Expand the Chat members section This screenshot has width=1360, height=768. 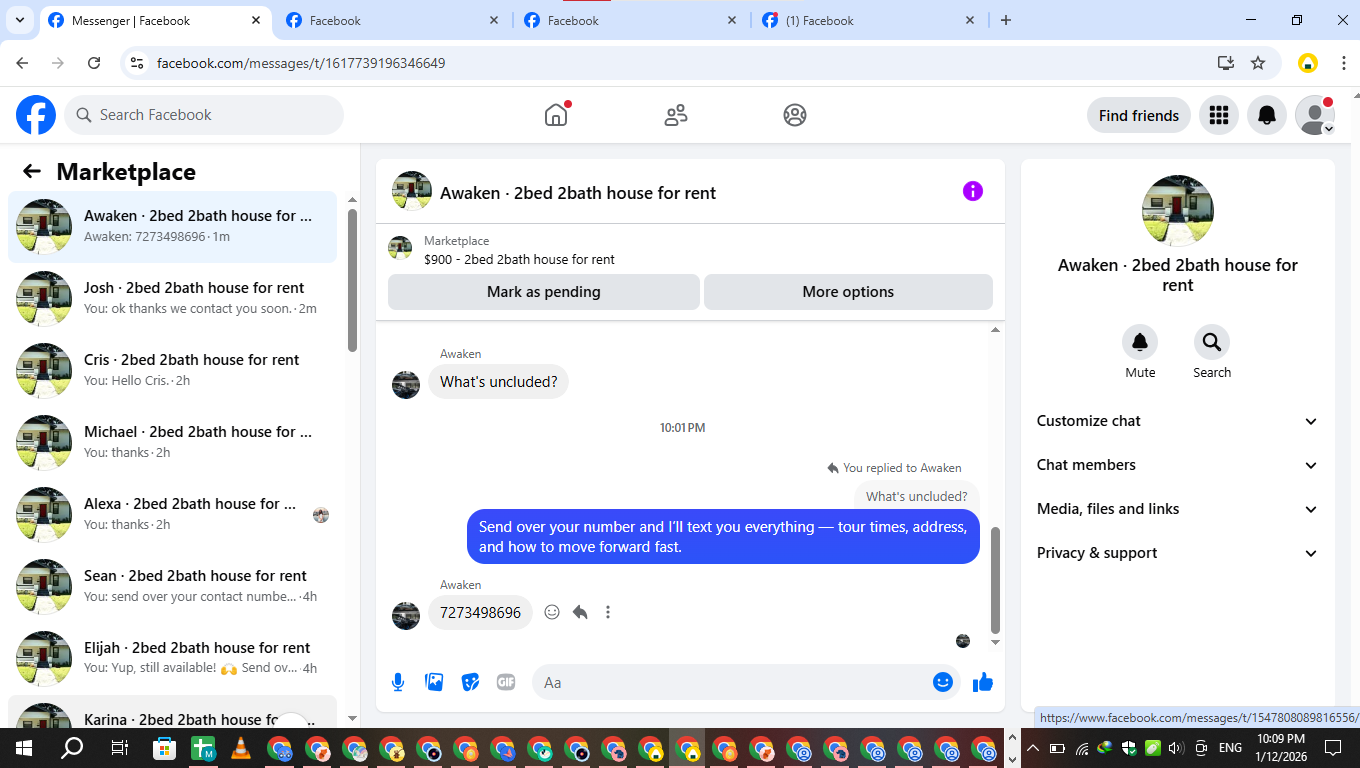click(x=1177, y=465)
